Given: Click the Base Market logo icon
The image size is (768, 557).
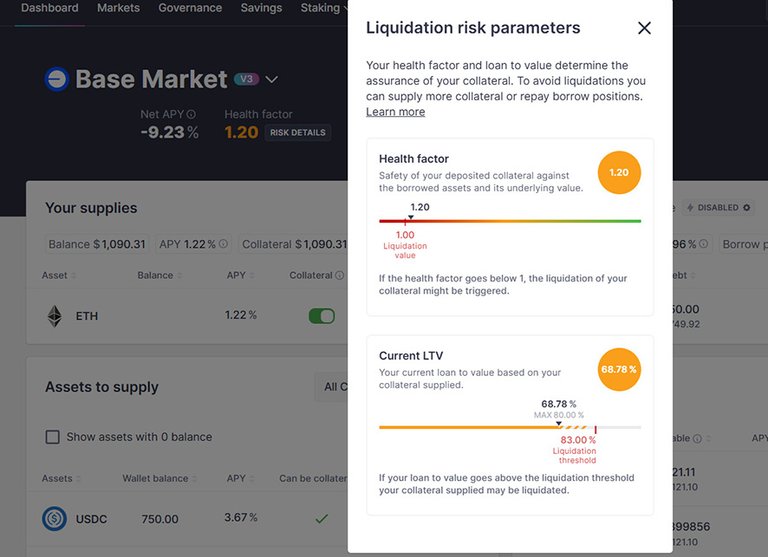Looking at the screenshot, I should coord(57,79).
